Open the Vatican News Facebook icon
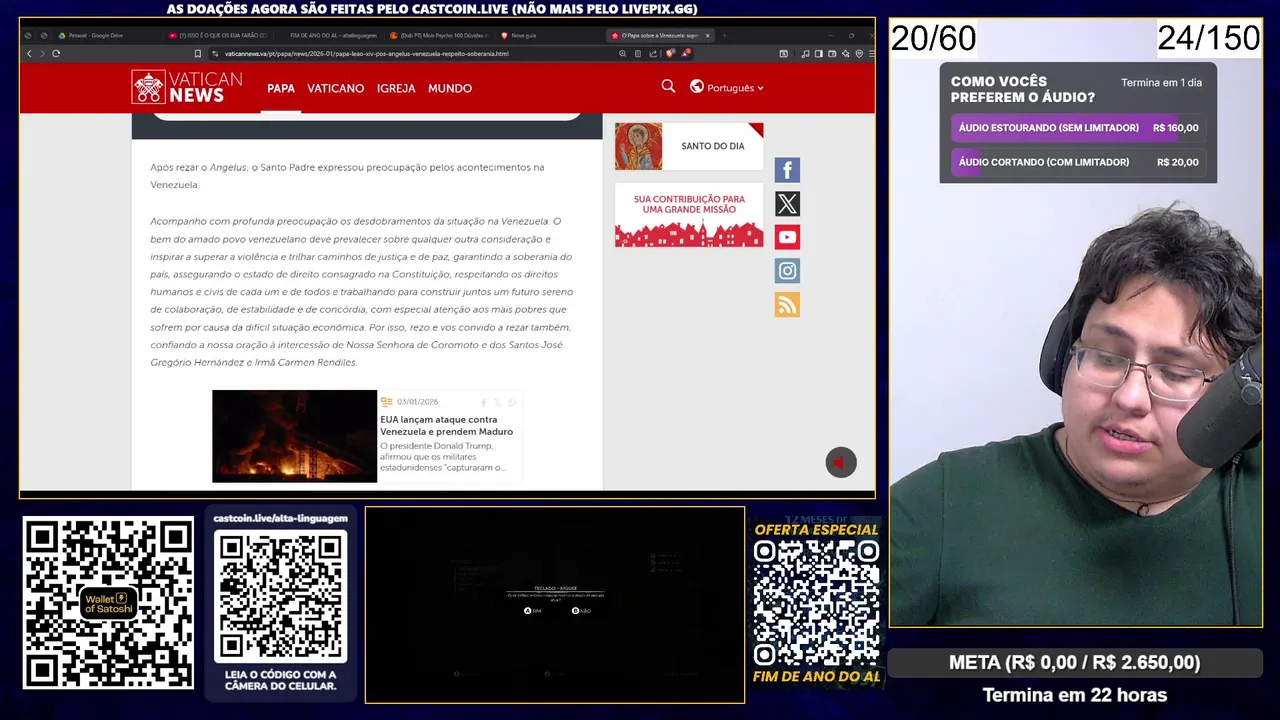Screen dimensions: 1280x720 (787, 170)
